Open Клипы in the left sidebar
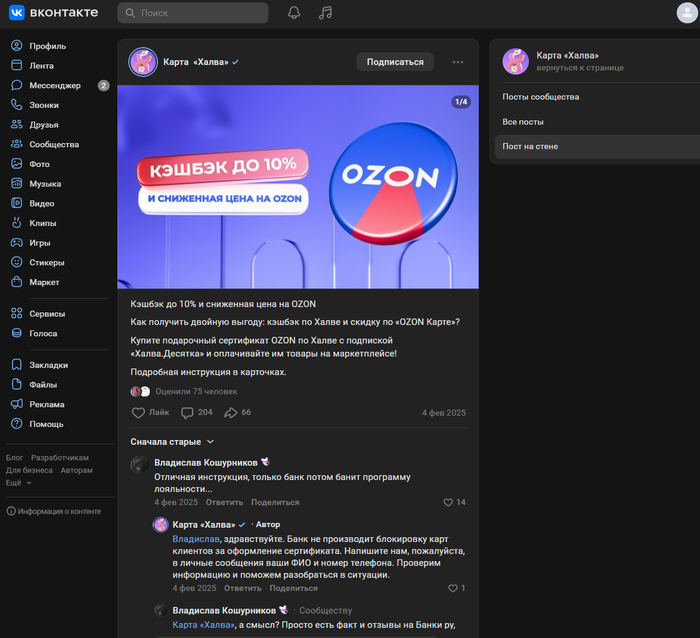 (x=43, y=223)
